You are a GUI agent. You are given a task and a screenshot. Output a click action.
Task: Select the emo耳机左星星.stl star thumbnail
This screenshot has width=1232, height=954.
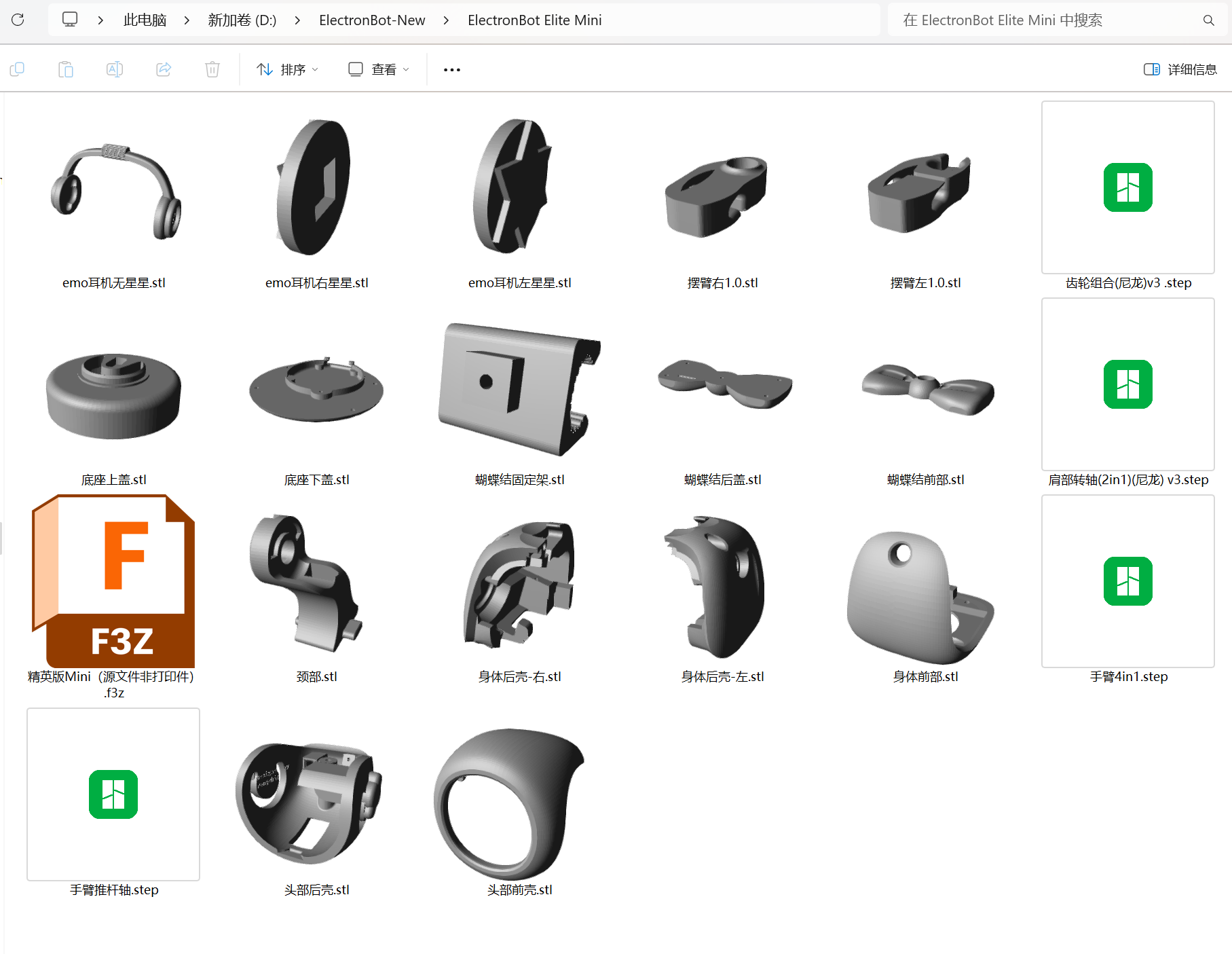point(512,187)
